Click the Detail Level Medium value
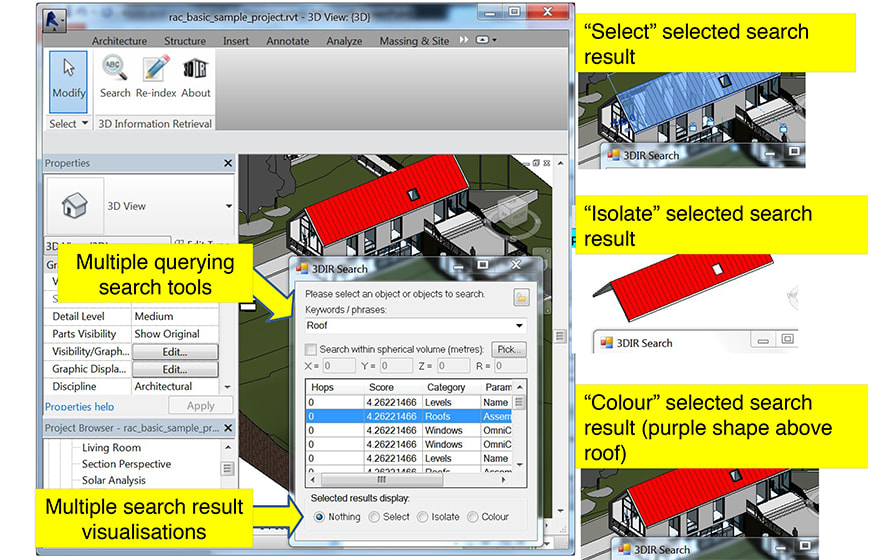Viewport: 880px width, 560px height. [x=175, y=316]
